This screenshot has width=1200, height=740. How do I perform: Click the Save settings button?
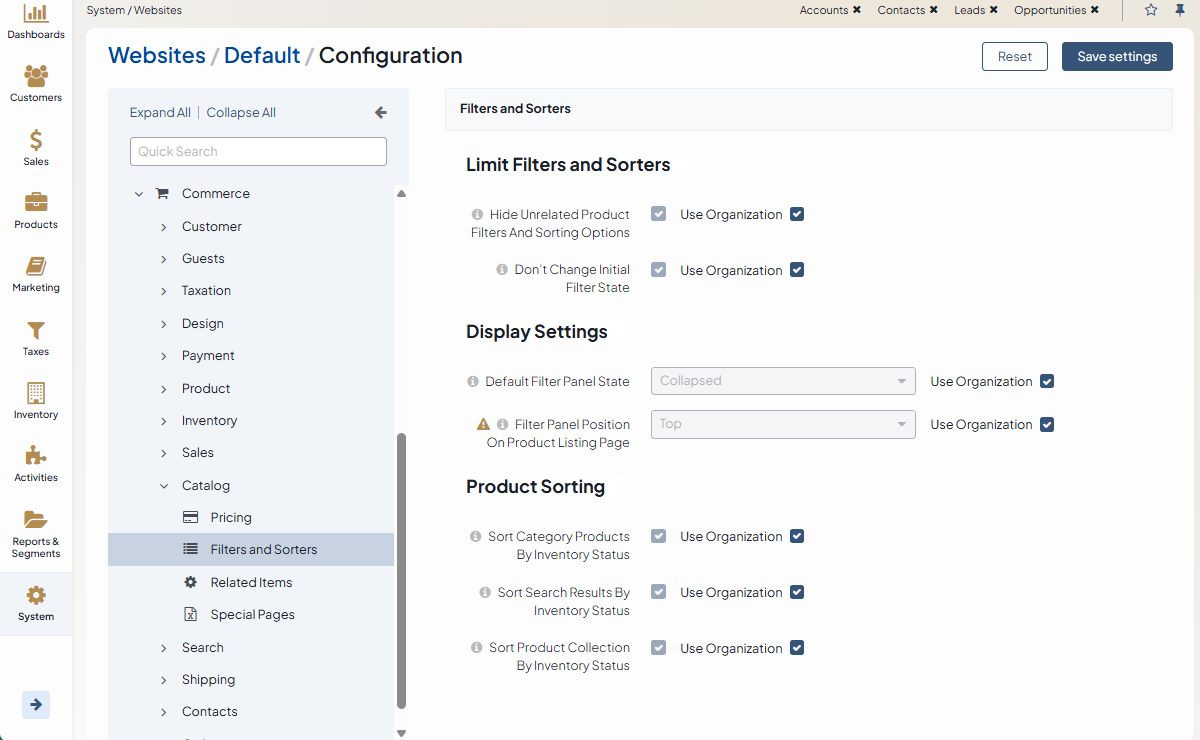pos(1117,56)
